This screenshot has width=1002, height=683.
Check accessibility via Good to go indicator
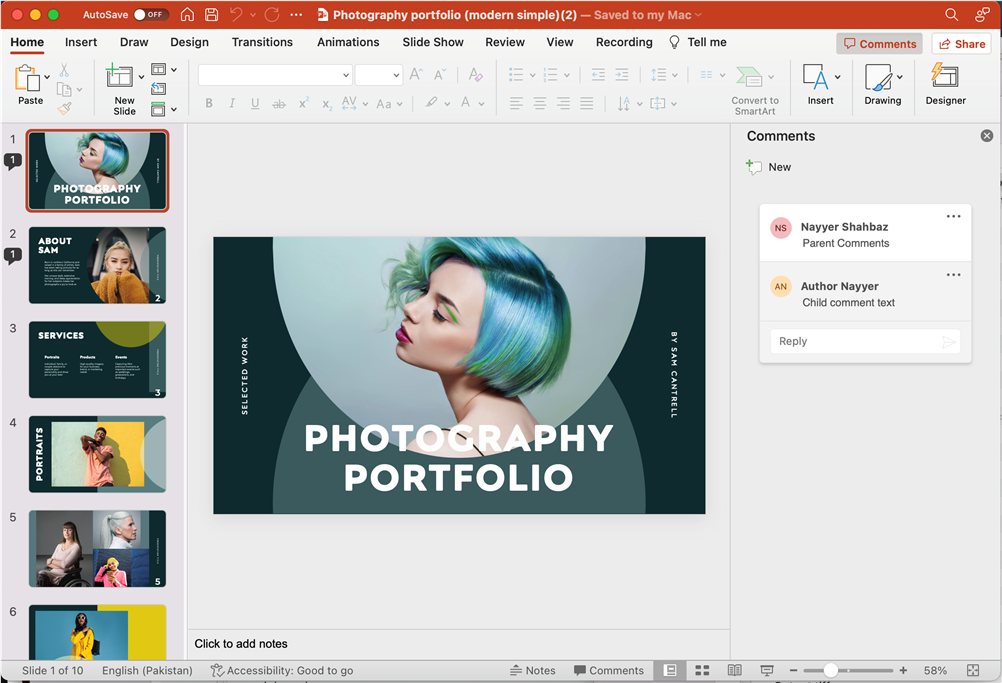tap(283, 670)
